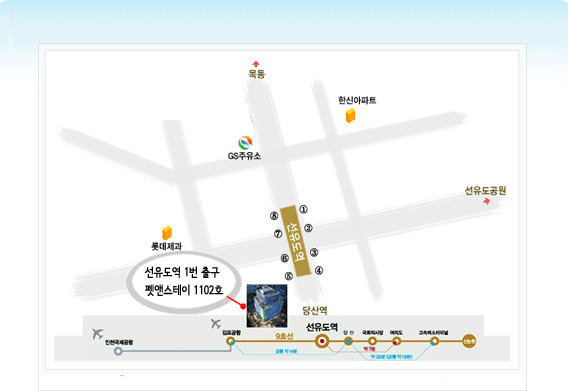
Task: Select exit number ⑥ marker
Action: point(285,258)
